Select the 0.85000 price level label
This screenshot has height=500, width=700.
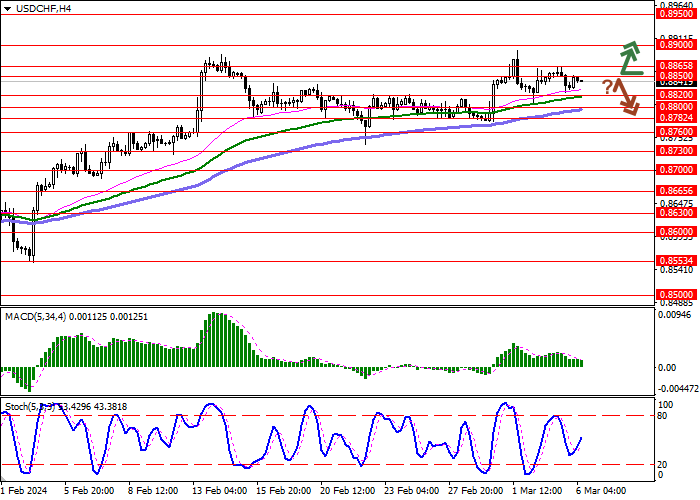click(x=676, y=295)
